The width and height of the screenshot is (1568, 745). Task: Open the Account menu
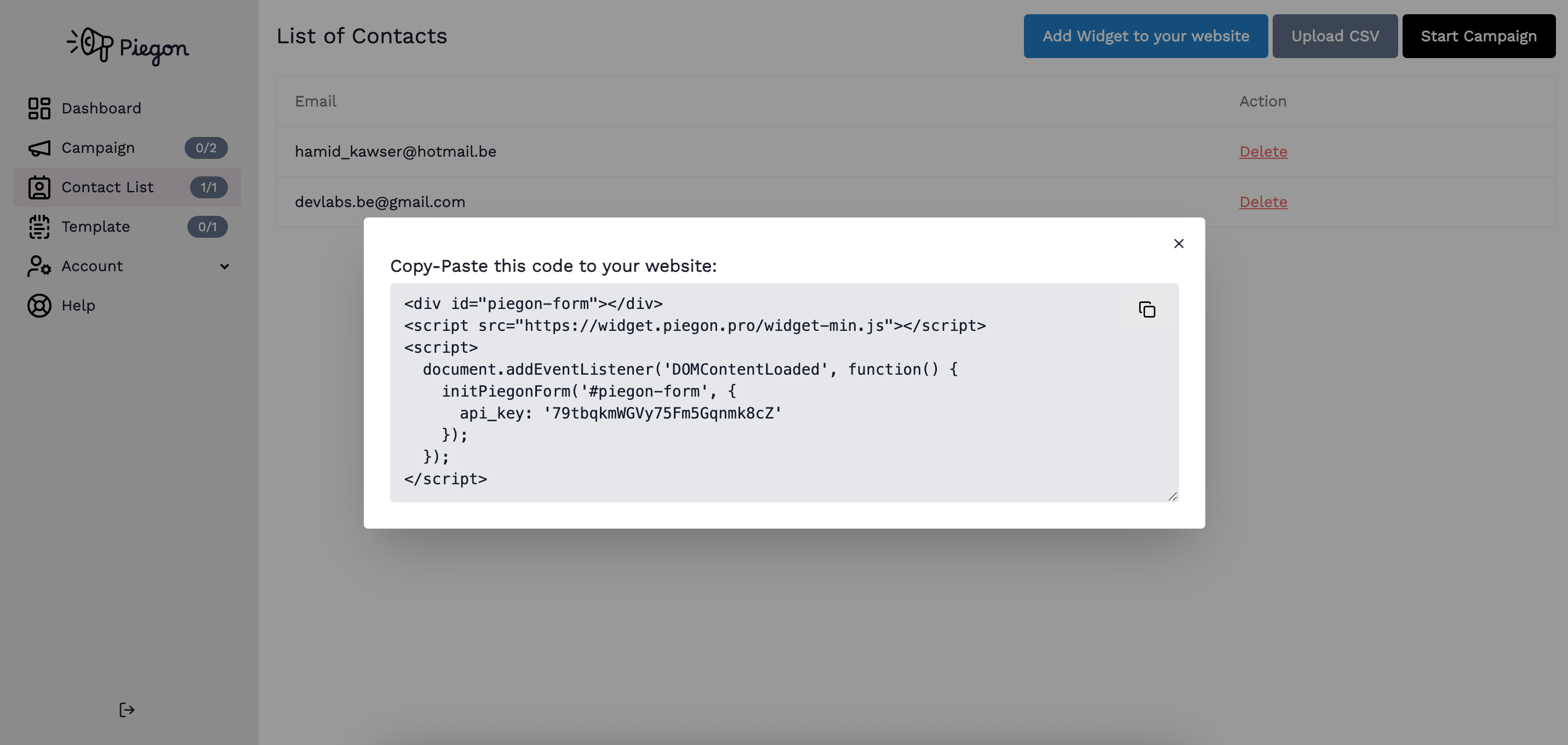[x=127, y=266]
